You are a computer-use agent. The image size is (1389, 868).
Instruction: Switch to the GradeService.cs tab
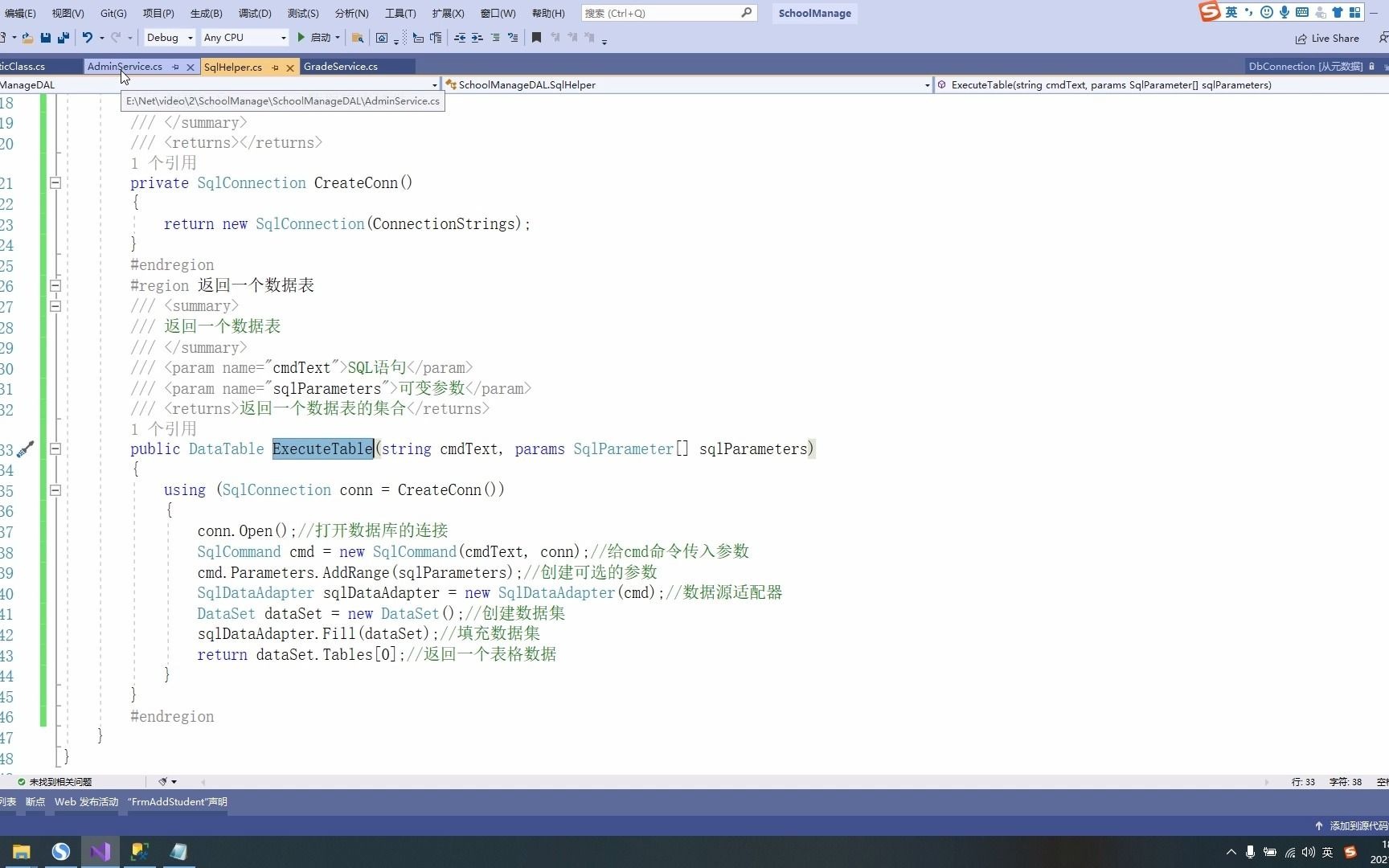pos(341,67)
